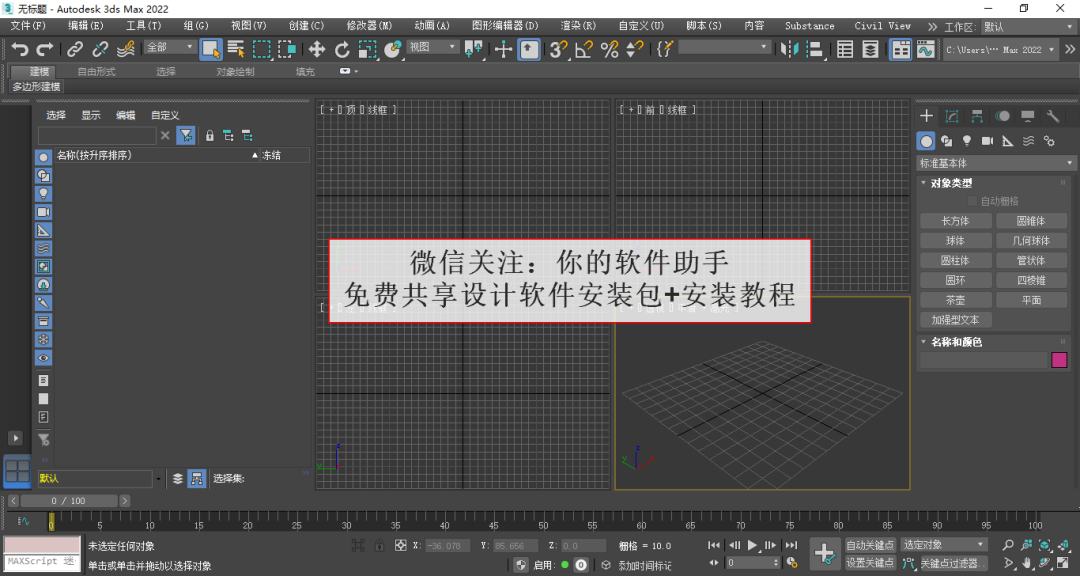Toggle Display Cameras filter in Scene Explorer
This screenshot has width=1080, height=576.
click(43, 212)
